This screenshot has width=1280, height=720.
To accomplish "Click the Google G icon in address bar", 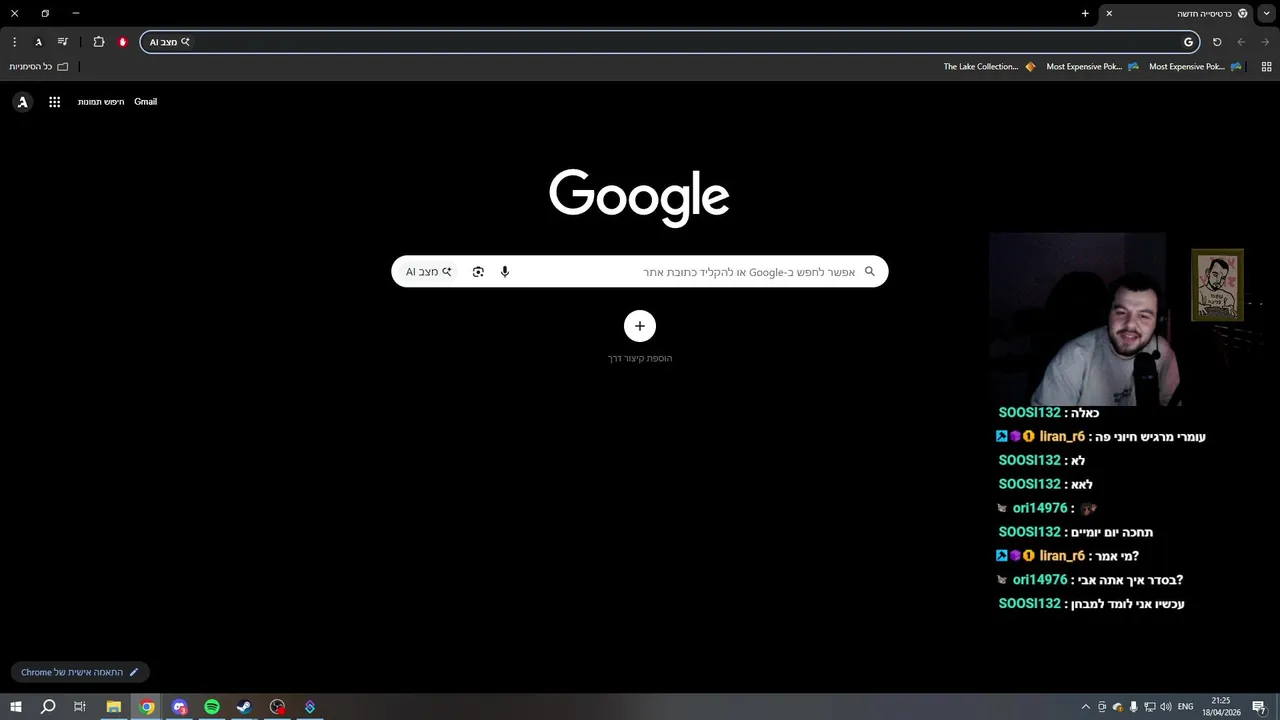I will (x=1188, y=42).
